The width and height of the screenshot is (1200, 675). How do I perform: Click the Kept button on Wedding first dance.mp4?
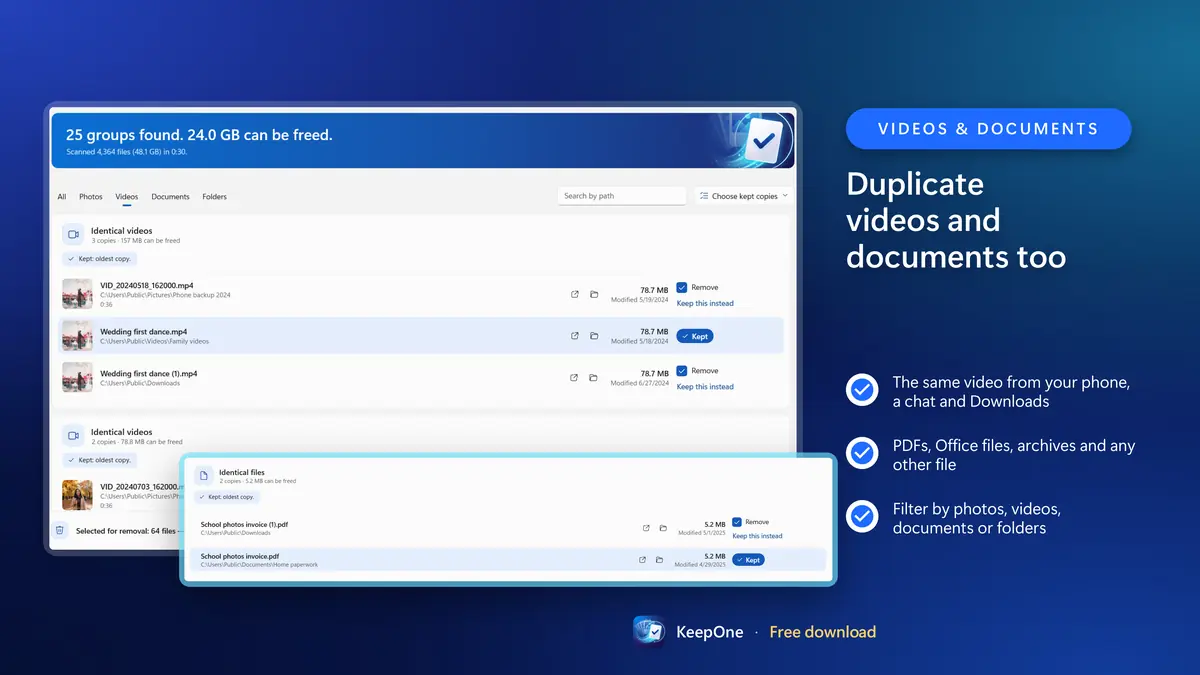click(695, 336)
